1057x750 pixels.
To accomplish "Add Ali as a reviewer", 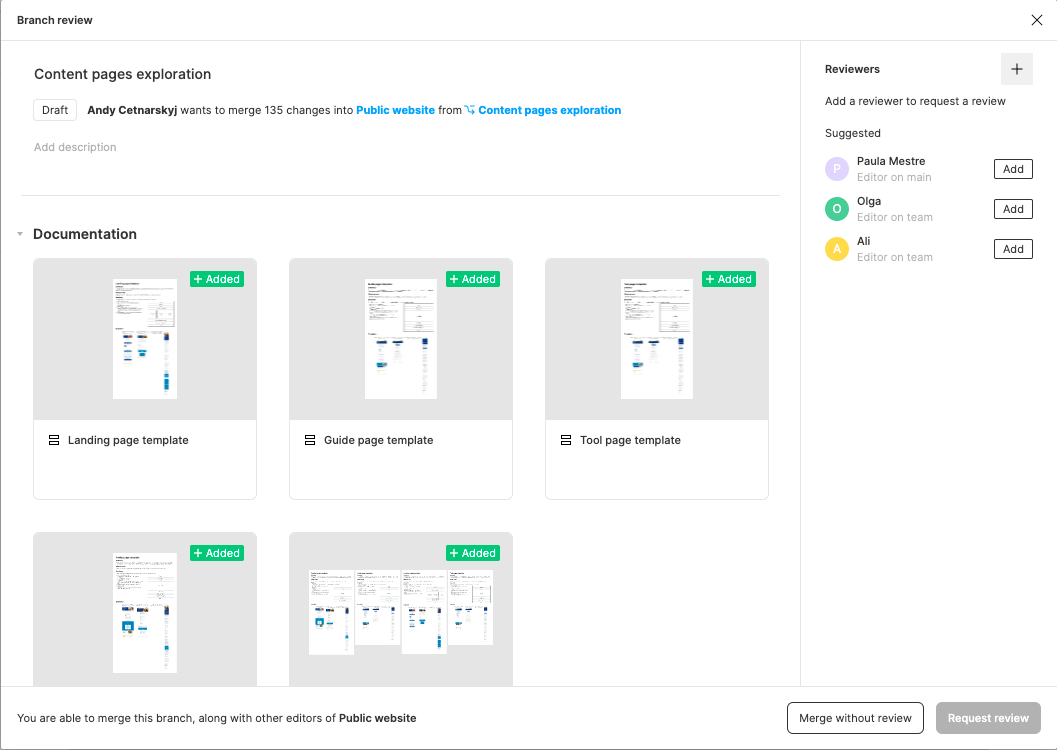I will click(x=1013, y=249).
